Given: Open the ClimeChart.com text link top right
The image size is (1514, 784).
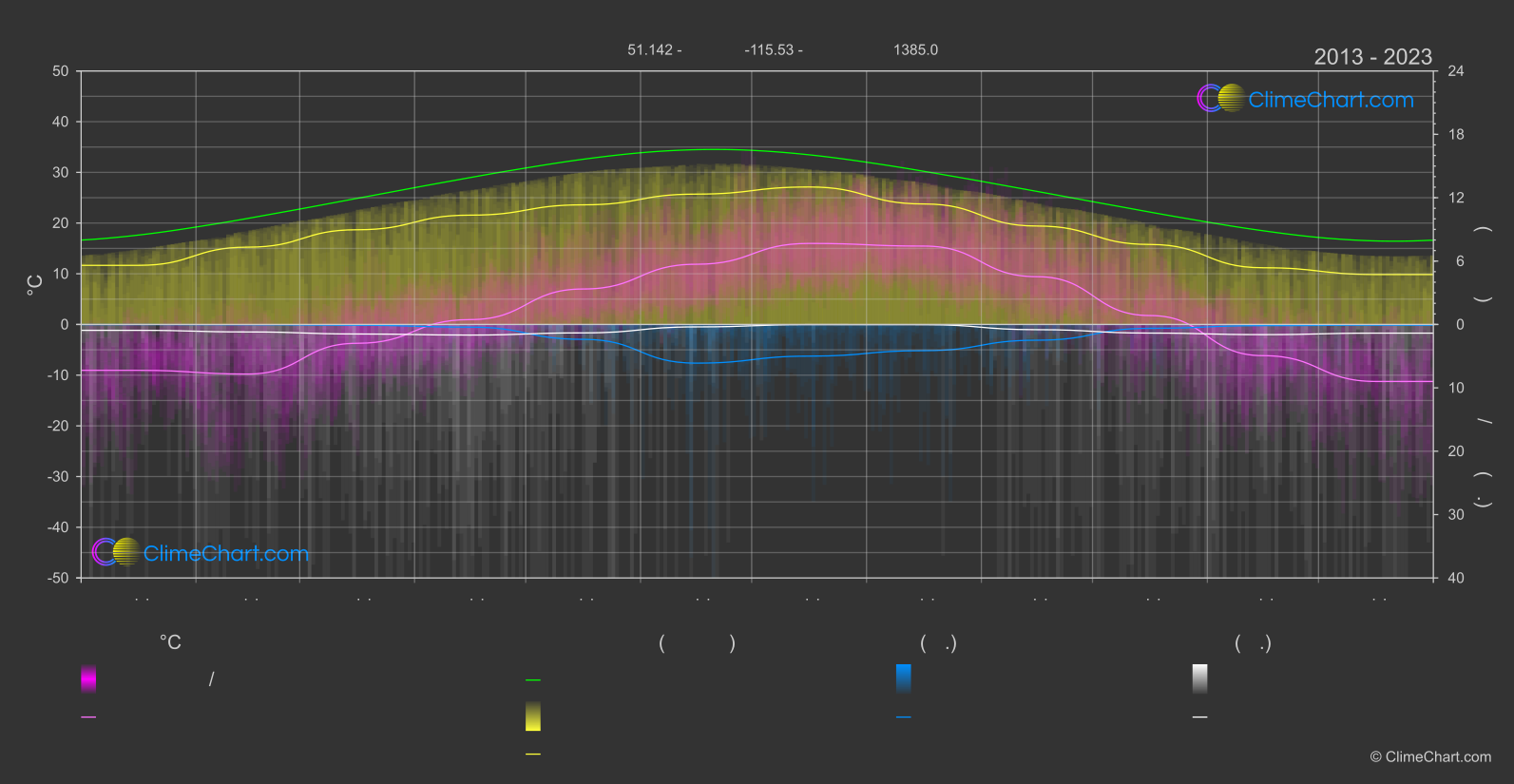Looking at the screenshot, I should point(1331,100).
